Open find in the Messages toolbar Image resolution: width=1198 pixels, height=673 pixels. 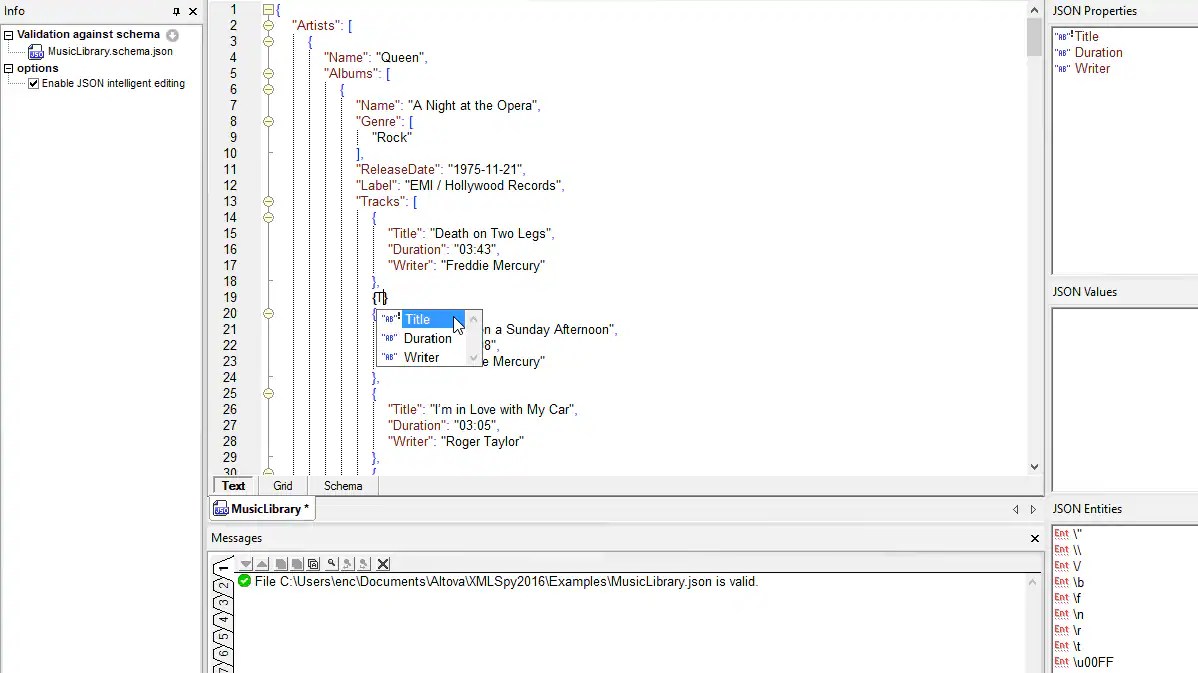[332, 563]
